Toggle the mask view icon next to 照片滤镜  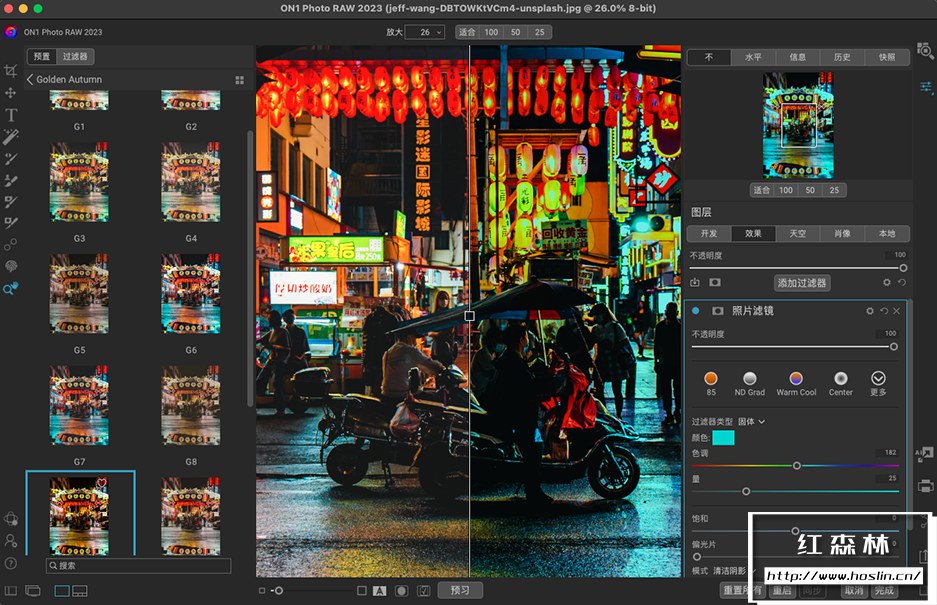pyautogui.click(x=717, y=310)
